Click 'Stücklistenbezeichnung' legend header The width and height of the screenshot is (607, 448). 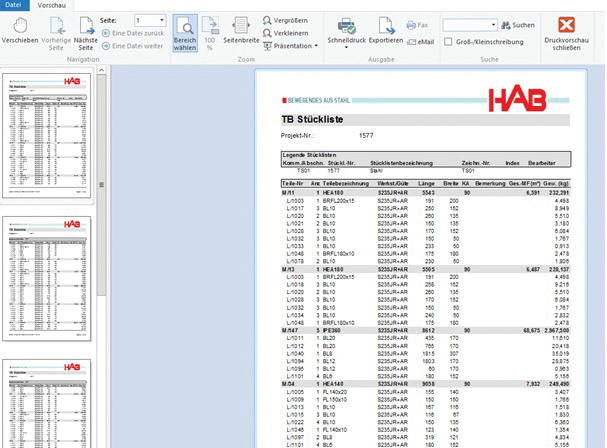(401, 163)
